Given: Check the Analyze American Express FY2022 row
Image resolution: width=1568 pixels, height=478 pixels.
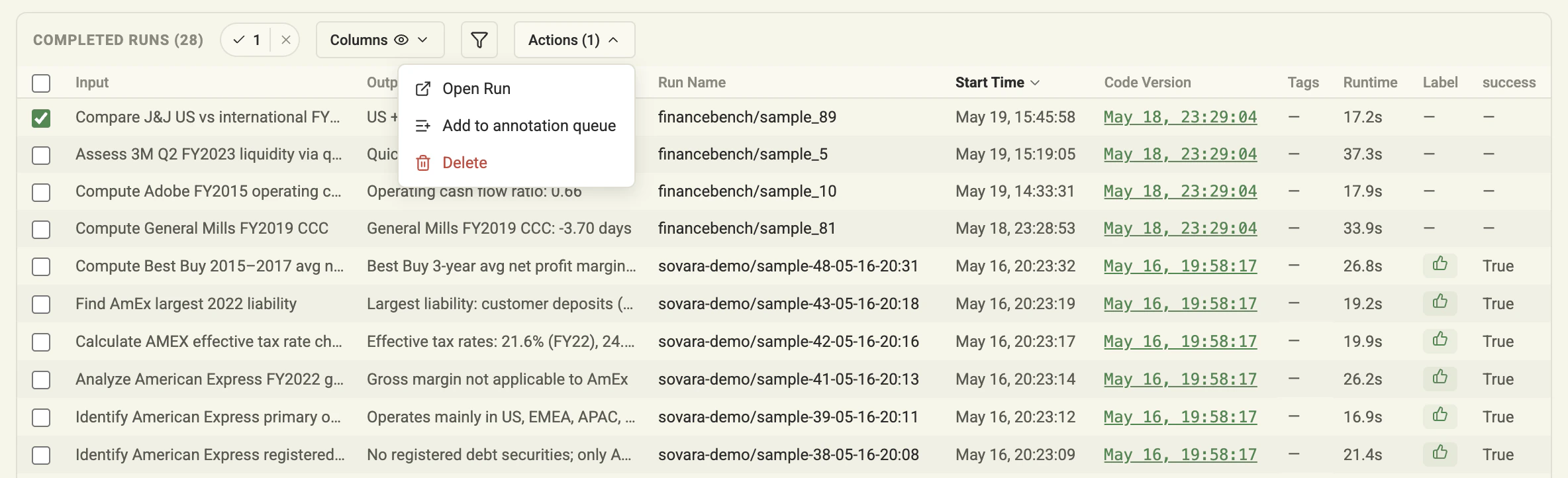Looking at the screenshot, I should pyautogui.click(x=41, y=379).
